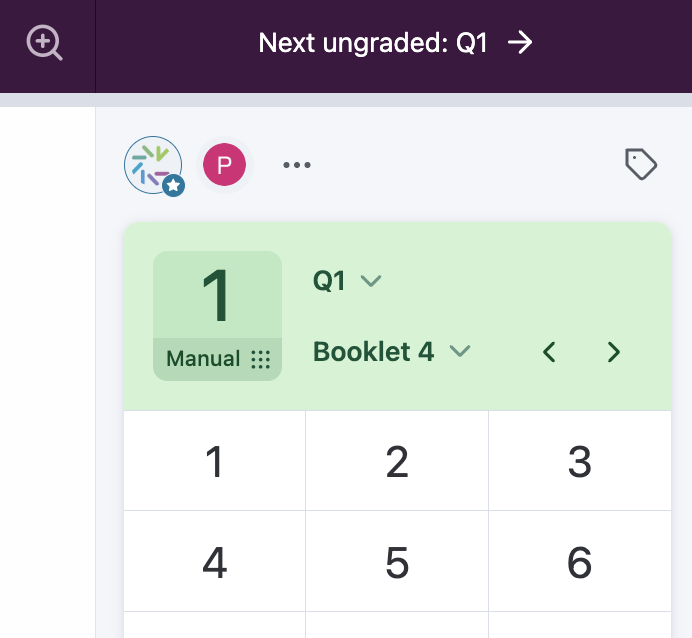Go to the previous booklet
The width and height of the screenshot is (692, 638).
tap(549, 352)
